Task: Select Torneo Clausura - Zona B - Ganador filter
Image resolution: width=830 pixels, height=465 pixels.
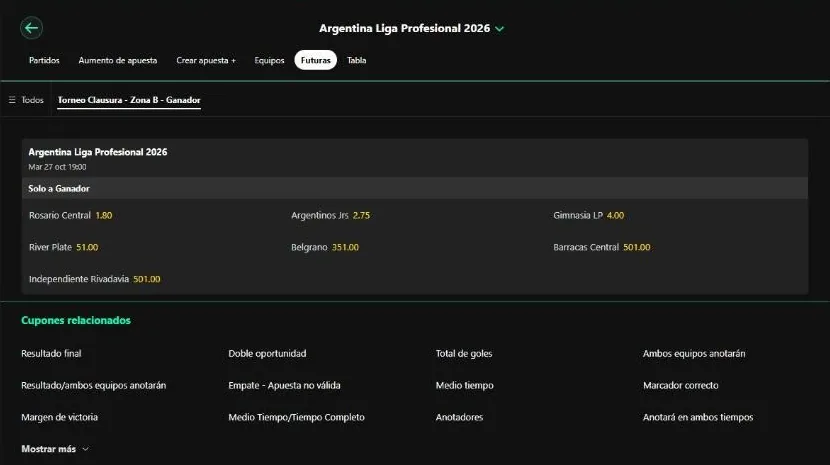Action: point(129,100)
